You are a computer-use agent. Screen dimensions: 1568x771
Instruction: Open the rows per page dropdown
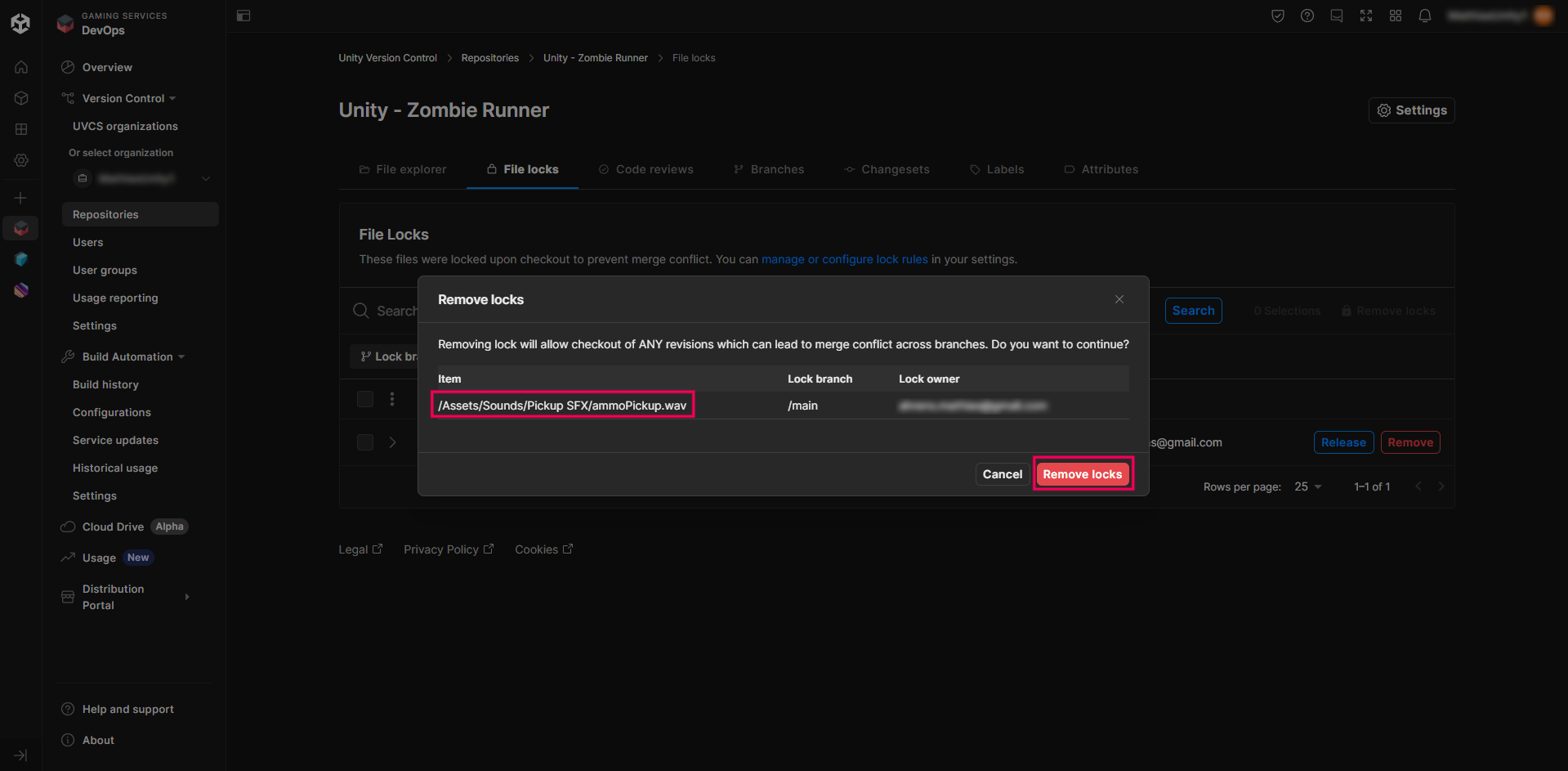[1307, 486]
